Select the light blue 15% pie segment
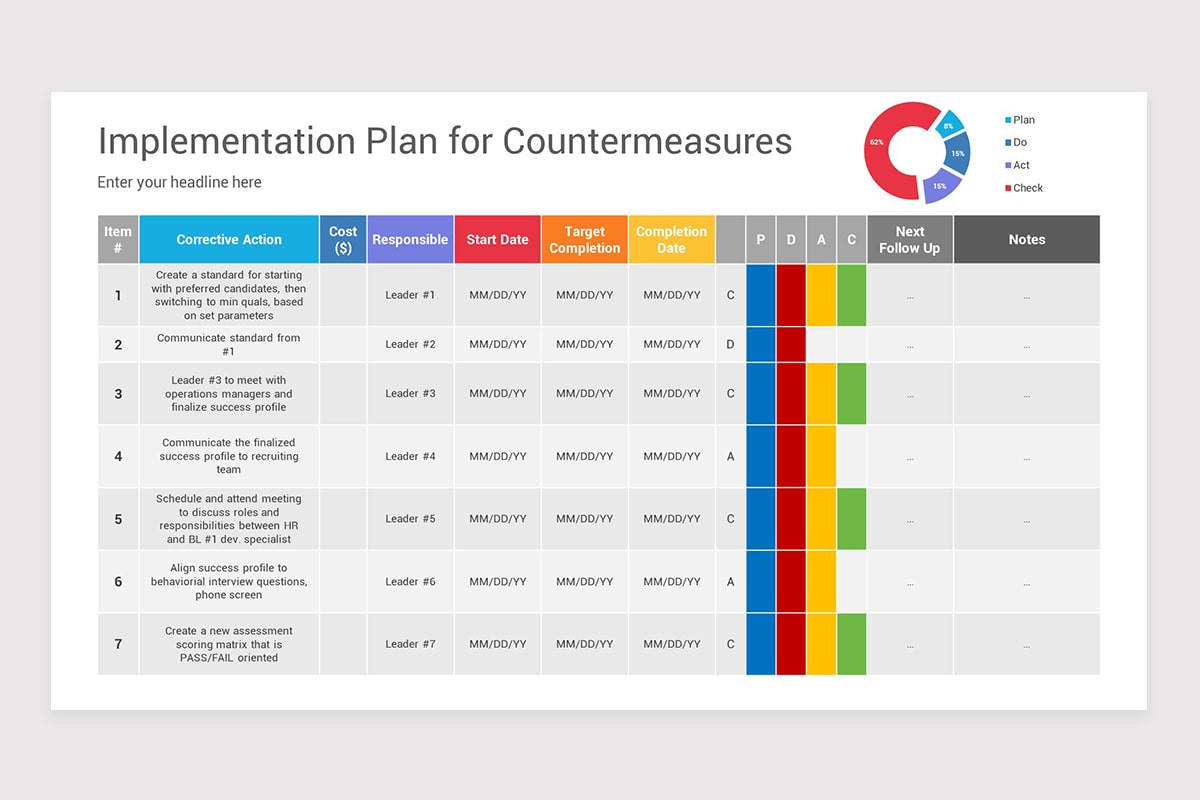1200x800 pixels. [956, 153]
